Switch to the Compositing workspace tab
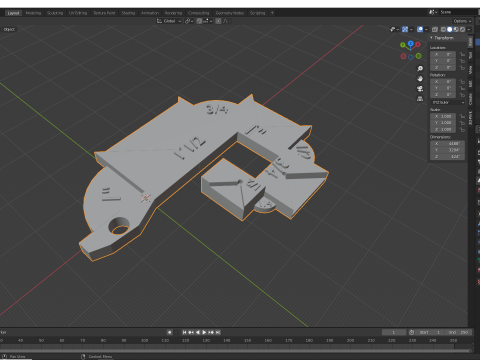Image resolution: width=480 pixels, height=360 pixels. 198,13
